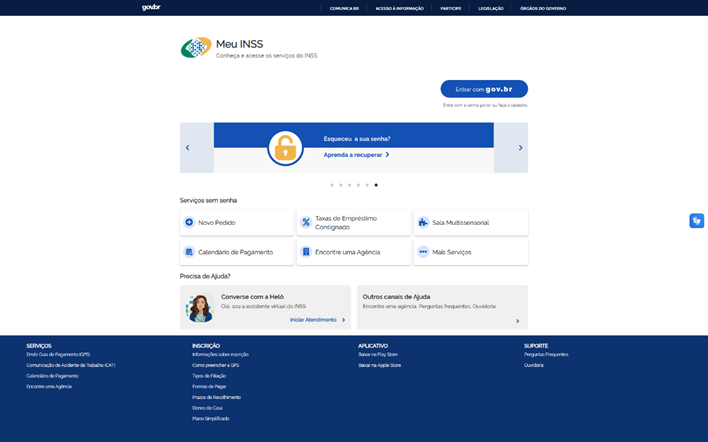Image resolution: width=708 pixels, height=442 pixels.
Task: Open Encontre uma Agência card
Action: tap(354, 252)
